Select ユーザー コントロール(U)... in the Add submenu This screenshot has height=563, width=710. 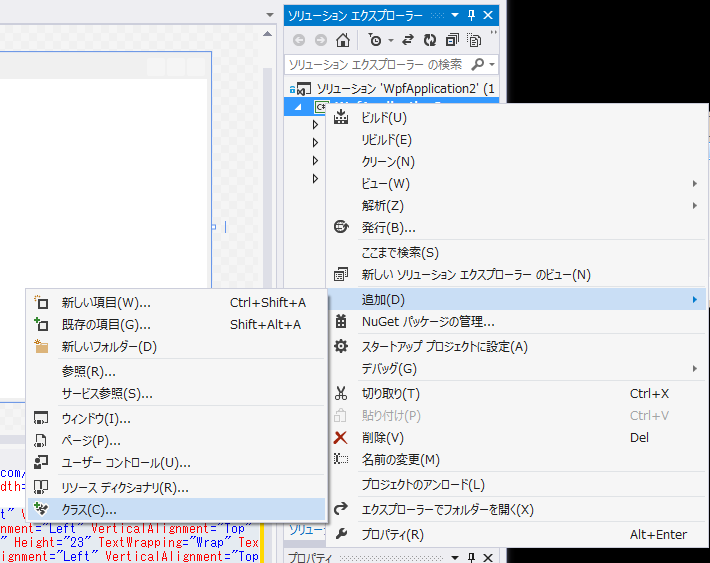177,463
